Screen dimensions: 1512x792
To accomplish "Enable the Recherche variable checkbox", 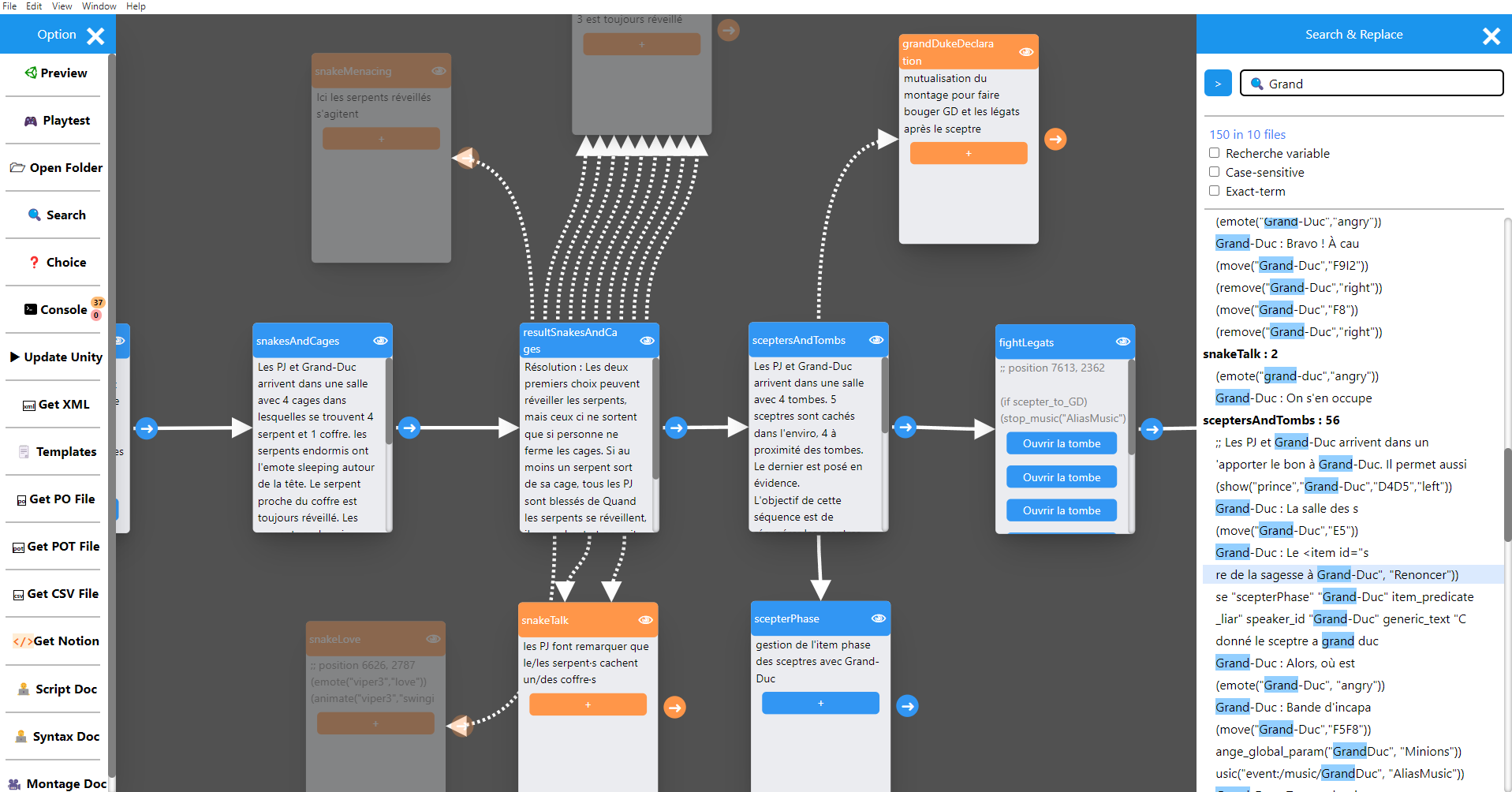I will pos(1214,153).
